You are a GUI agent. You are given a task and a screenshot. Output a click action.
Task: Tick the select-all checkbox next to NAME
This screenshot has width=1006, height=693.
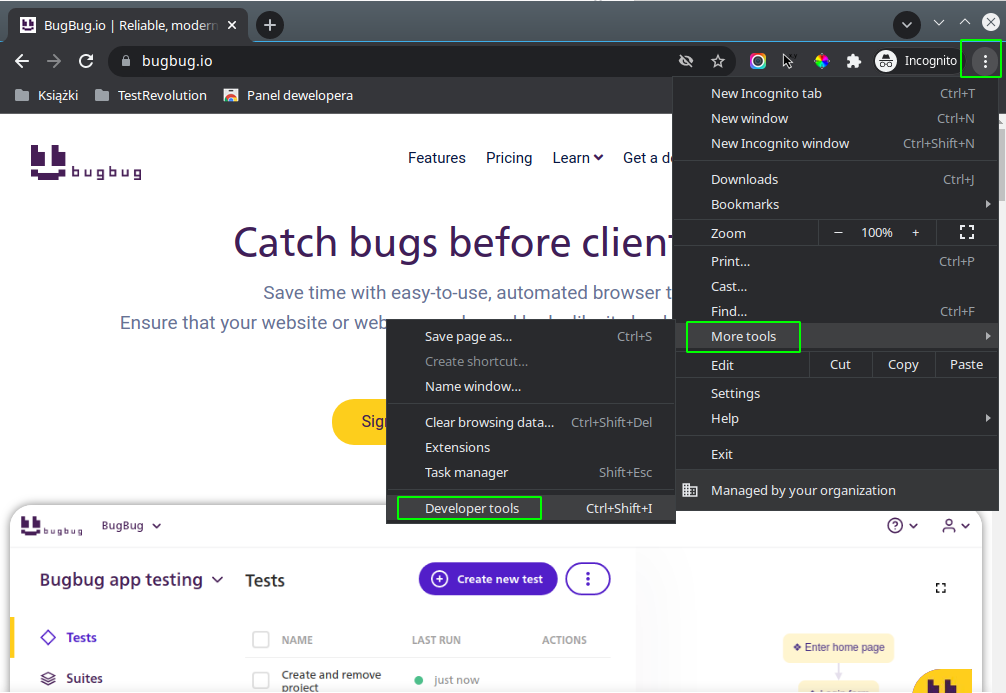point(260,640)
